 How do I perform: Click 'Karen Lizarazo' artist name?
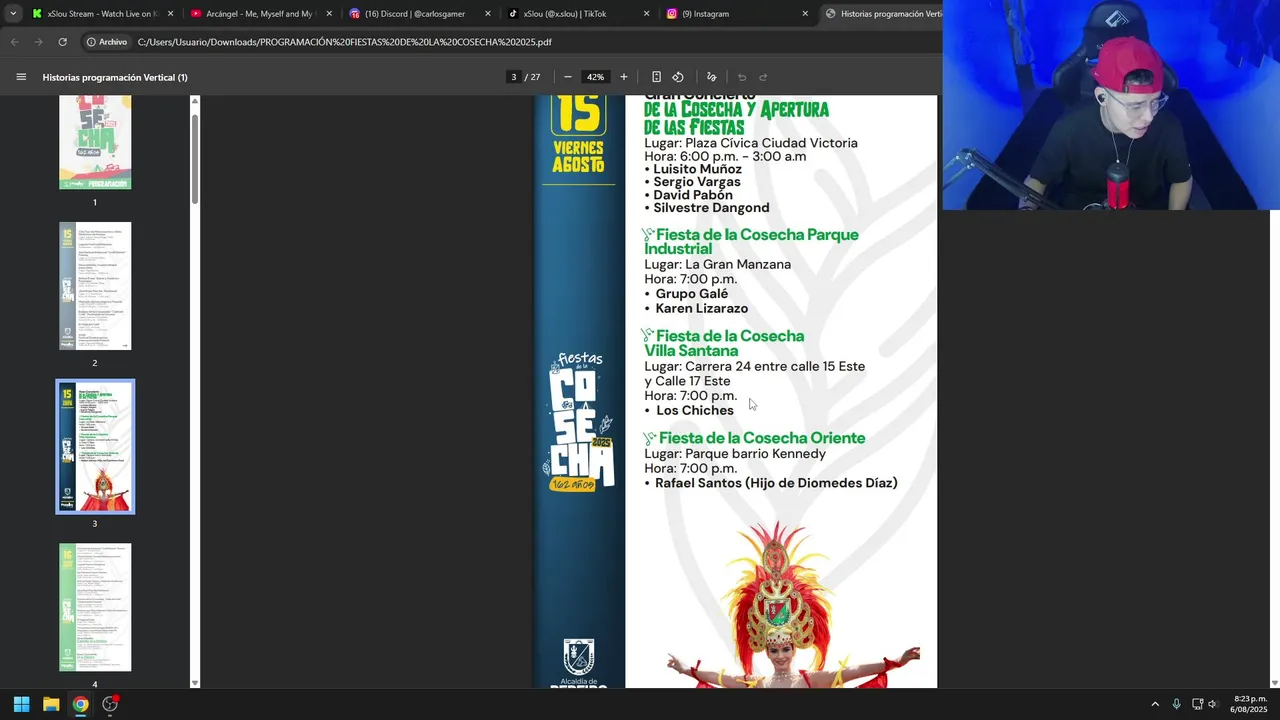click(x=701, y=308)
